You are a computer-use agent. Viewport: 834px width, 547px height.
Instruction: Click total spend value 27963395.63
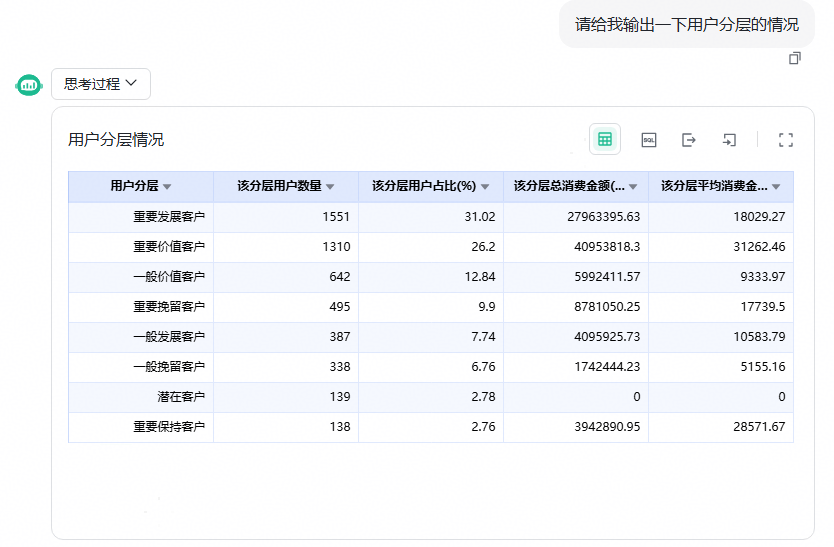click(604, 217)
